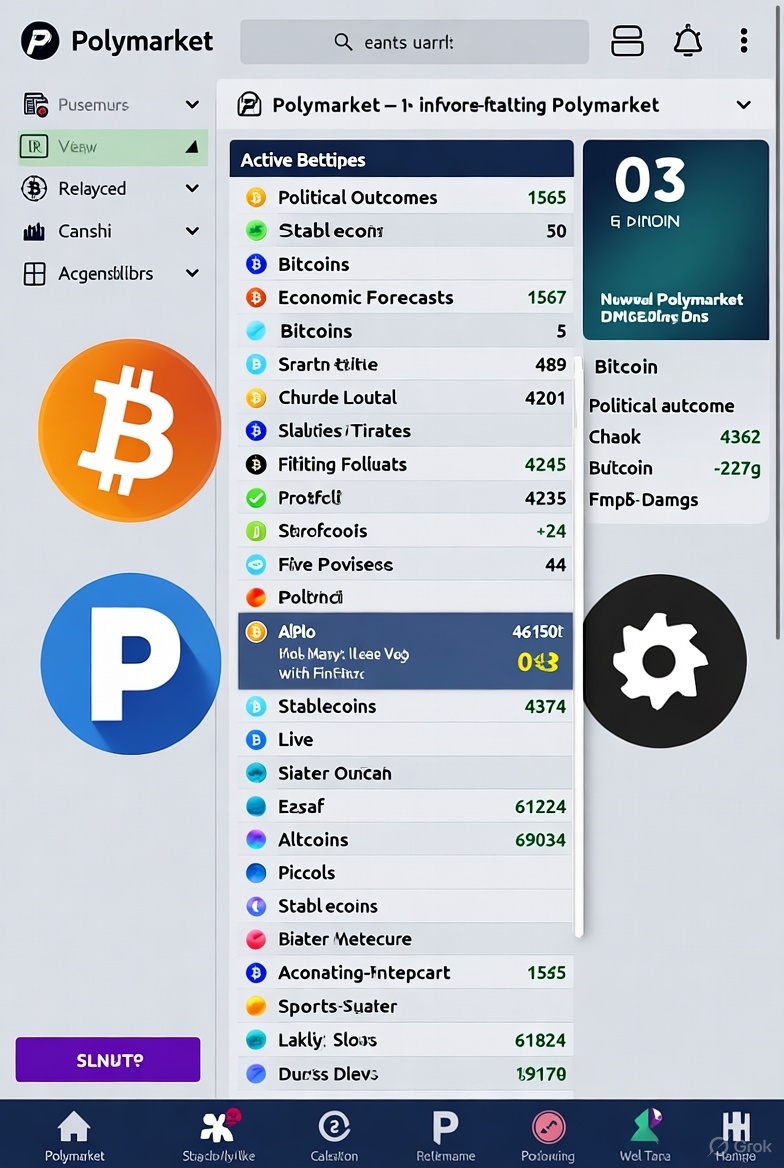
Task: Expand the Relayced sidebar section
Action: [x=192, y=189]
